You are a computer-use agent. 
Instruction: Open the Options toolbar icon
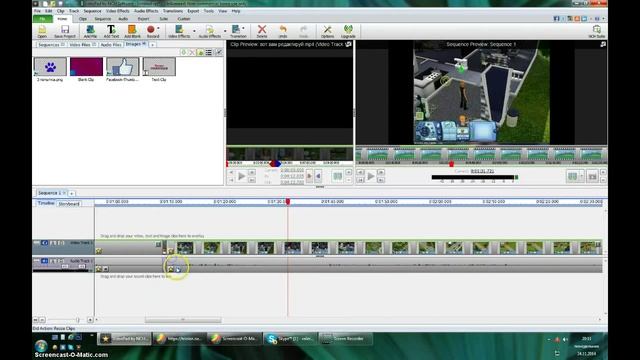(x=327, y=31)
